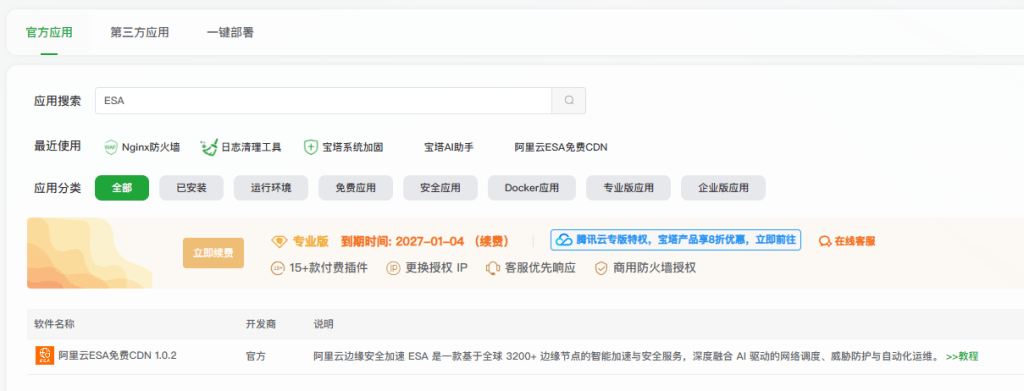Click the search magnifier icon button
1024x391 pixels.
(569, 101)
